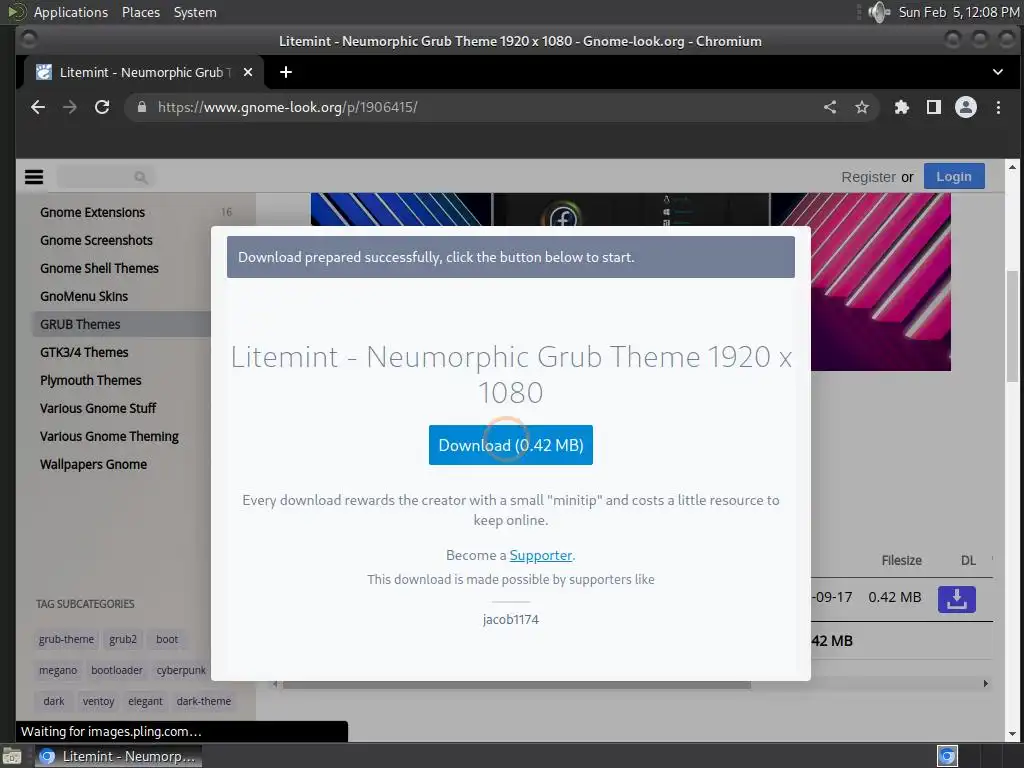This screenshot has width=1024, height=768.
Task: Toggle the browser side panel icon
Action: [934, 107]
